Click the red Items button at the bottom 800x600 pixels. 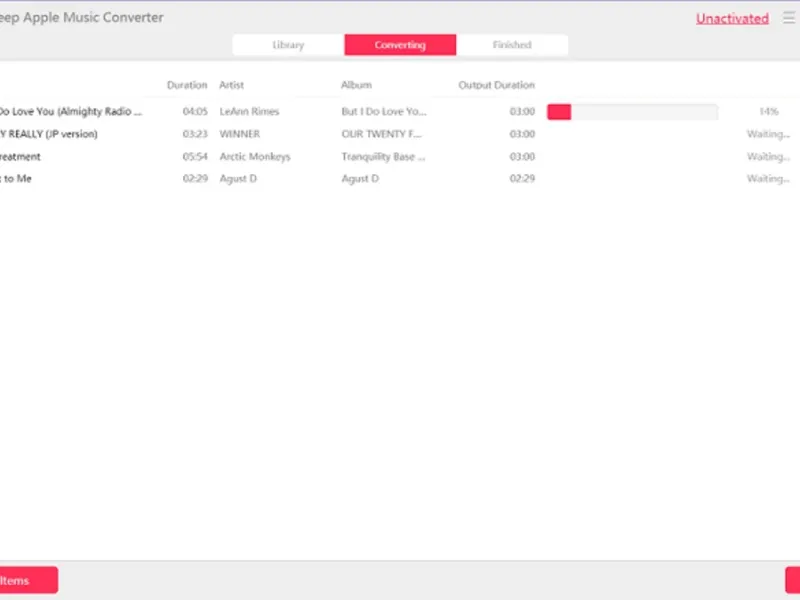pyautogui.click(x=29, y=581)
